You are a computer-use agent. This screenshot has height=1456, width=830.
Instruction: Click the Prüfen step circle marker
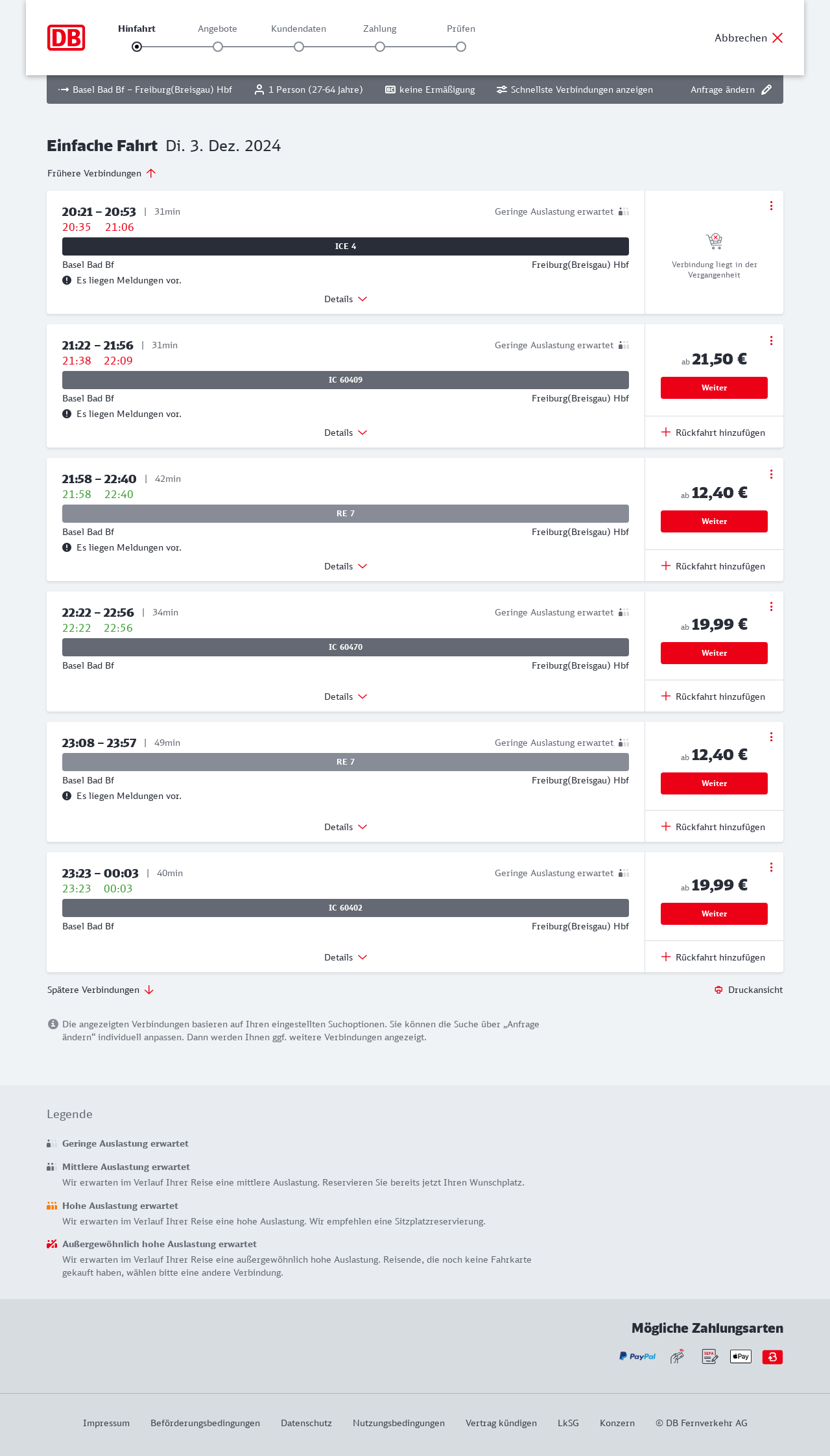coord(461,47)
